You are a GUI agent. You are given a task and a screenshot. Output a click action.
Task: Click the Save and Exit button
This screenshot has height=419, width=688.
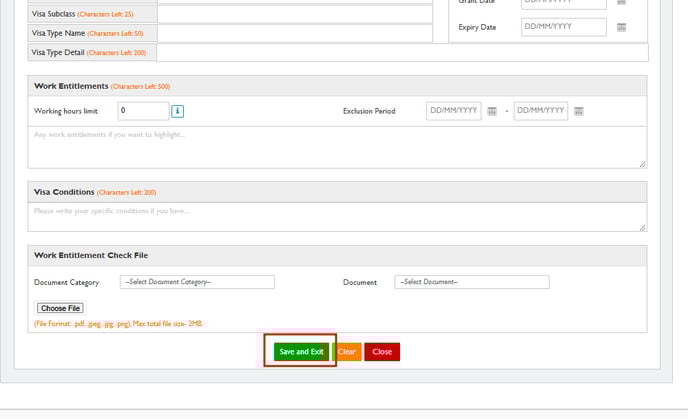point(301,351)
